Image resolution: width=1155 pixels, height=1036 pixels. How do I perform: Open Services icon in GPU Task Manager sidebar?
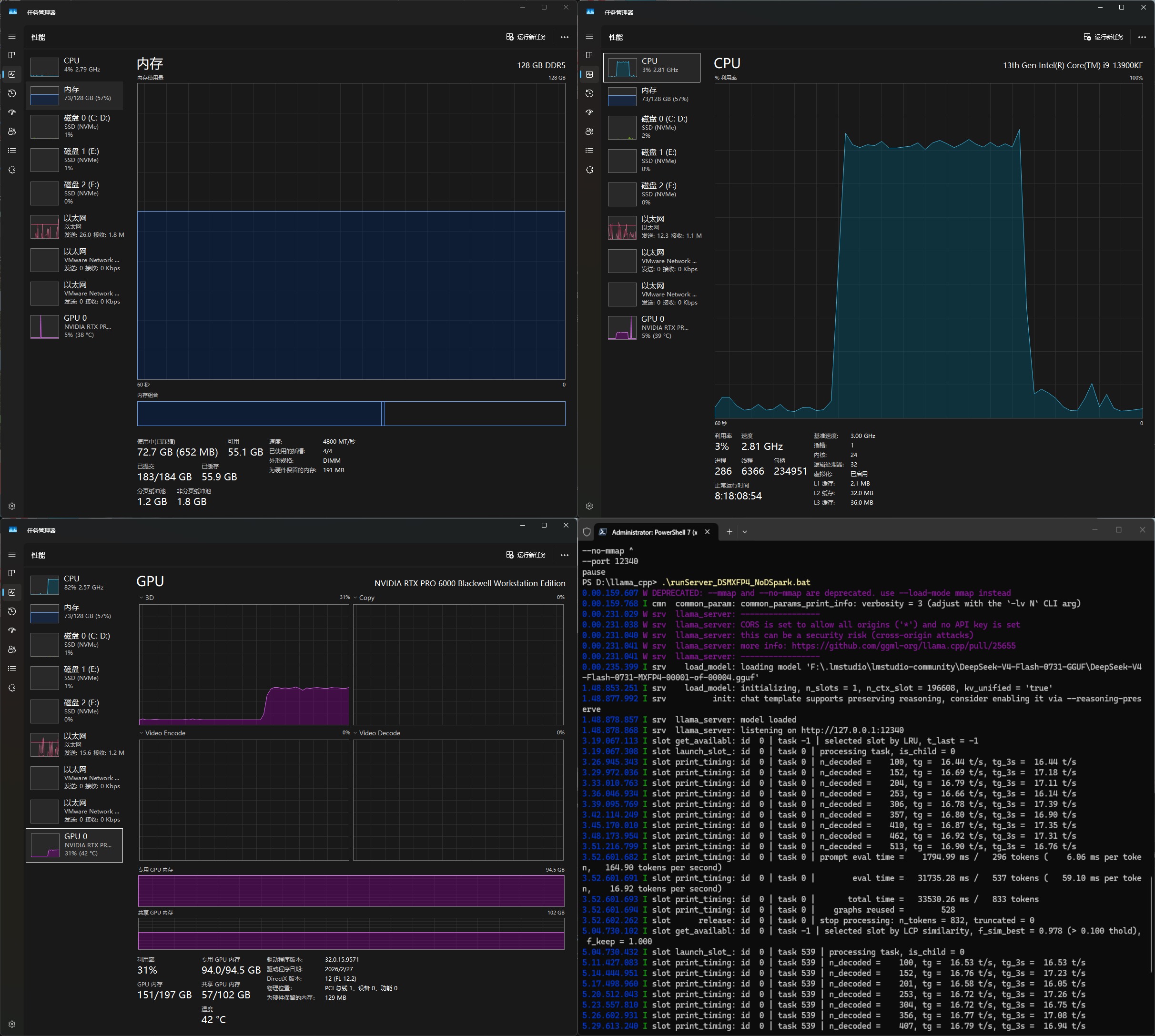(12, 688)
